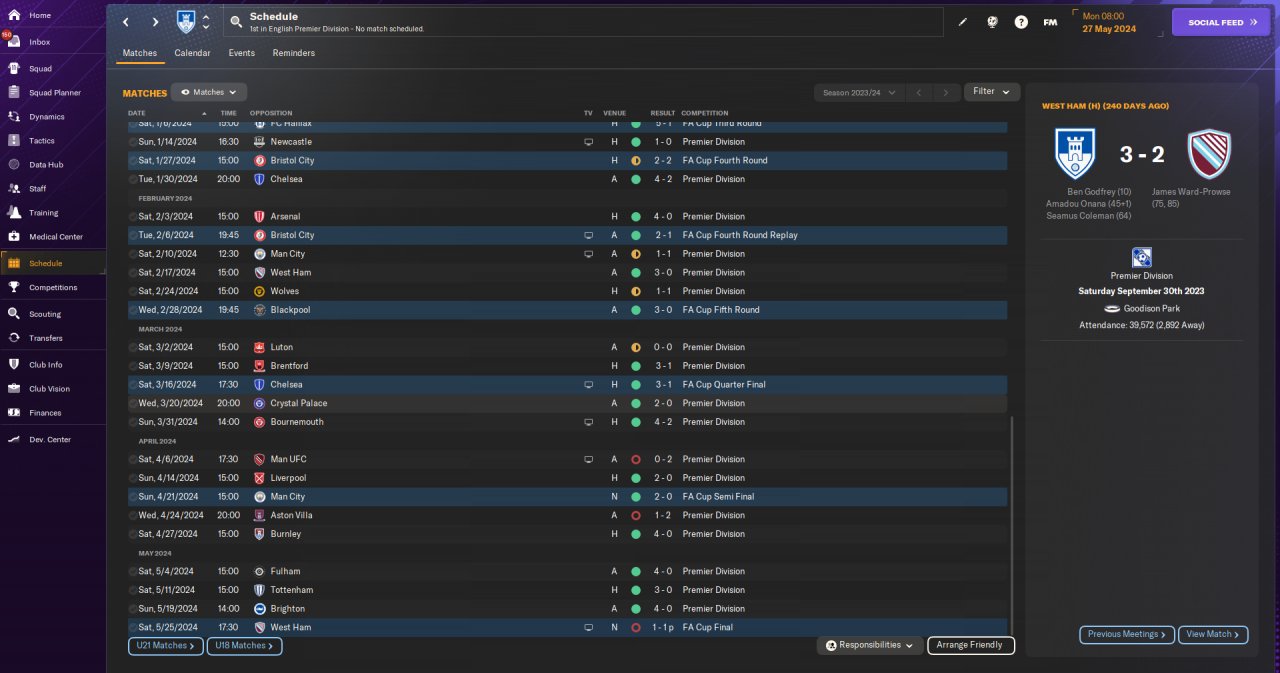Image resolution: width=1280 pixels, height=673 pixels.
Task: Open the Tactics screen
Action: click(x=42, y=141)
